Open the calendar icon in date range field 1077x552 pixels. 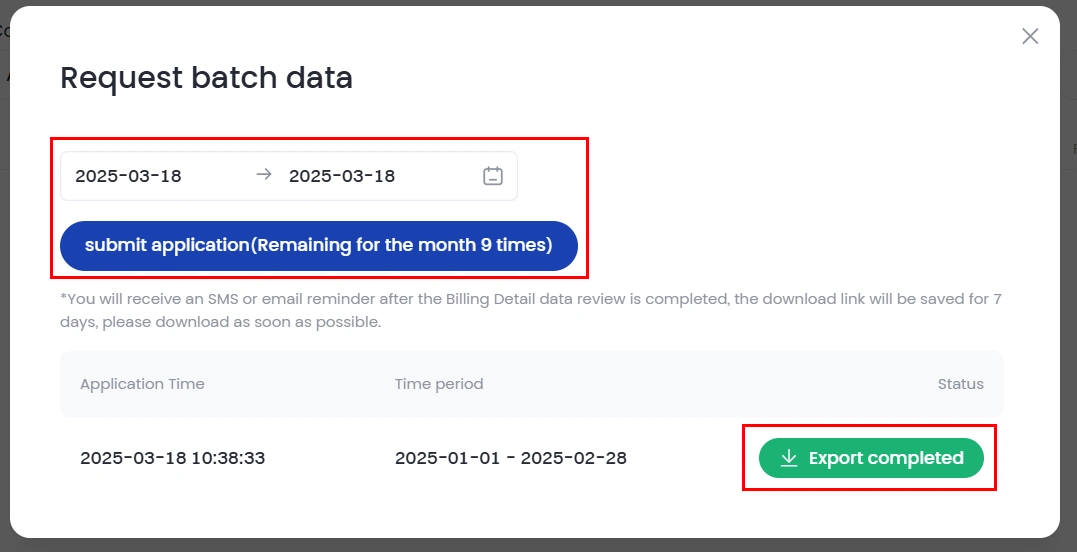click(492, 176)
